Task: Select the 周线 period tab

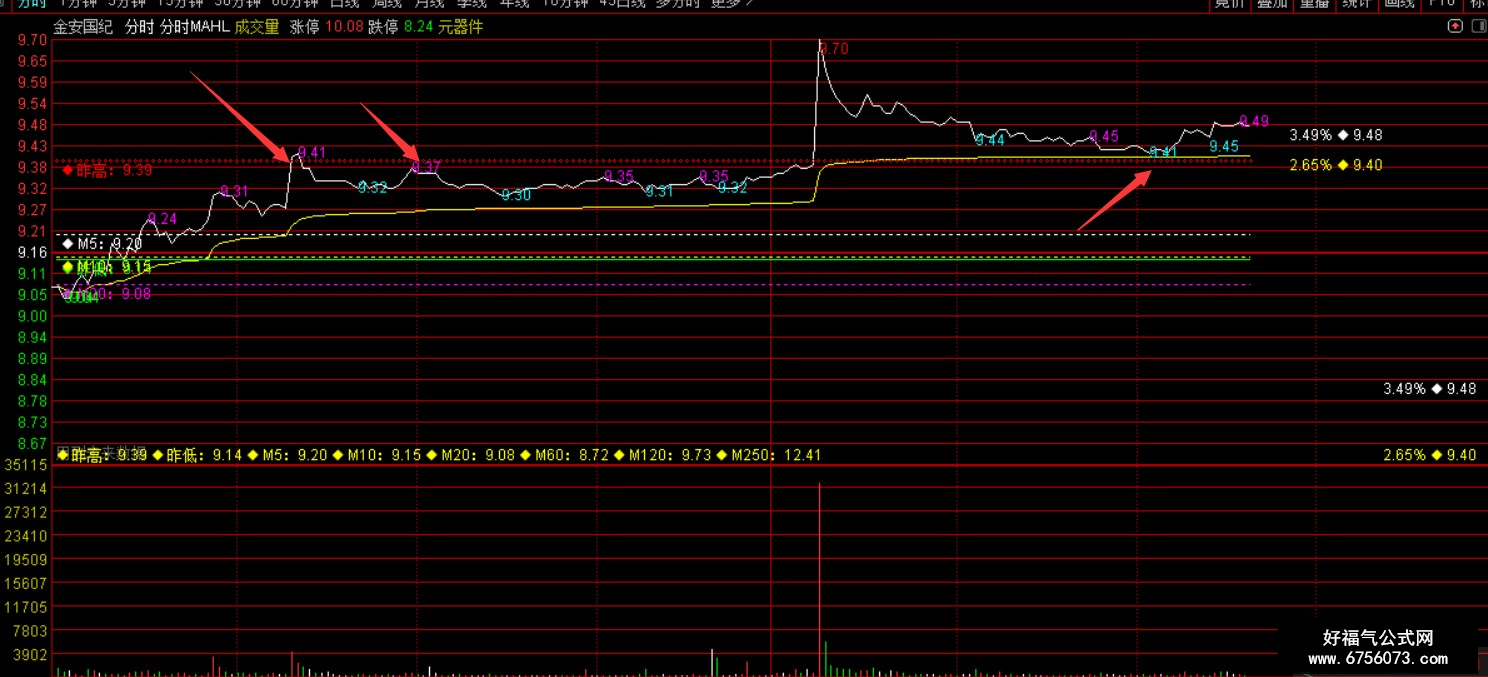Action: [x=387, y=3]
